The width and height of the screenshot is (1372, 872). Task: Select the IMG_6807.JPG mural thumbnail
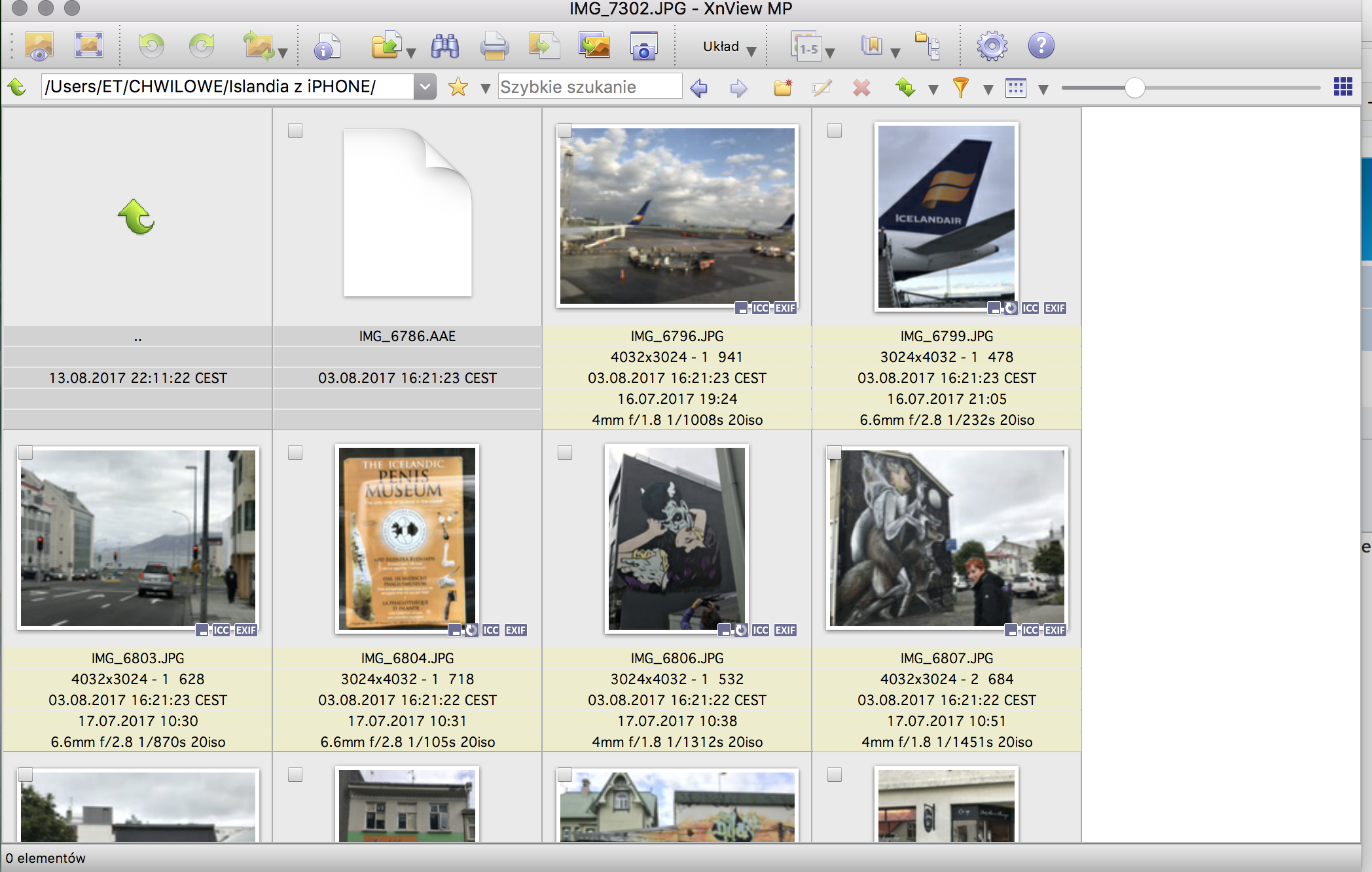coord(947,537)
